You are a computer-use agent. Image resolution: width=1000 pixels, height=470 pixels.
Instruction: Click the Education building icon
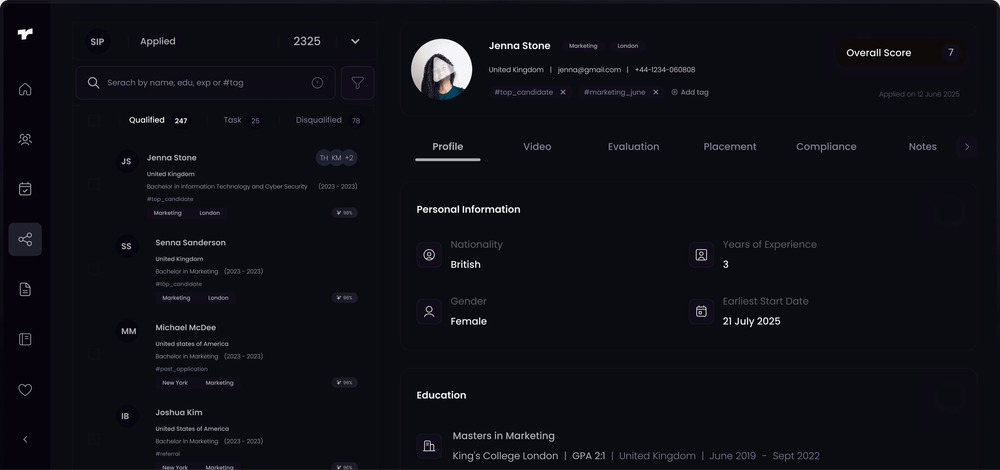[429, 446]
